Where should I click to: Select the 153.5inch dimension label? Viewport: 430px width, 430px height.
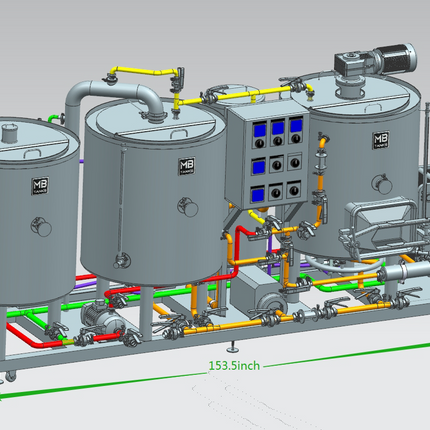tap(234, 366)
